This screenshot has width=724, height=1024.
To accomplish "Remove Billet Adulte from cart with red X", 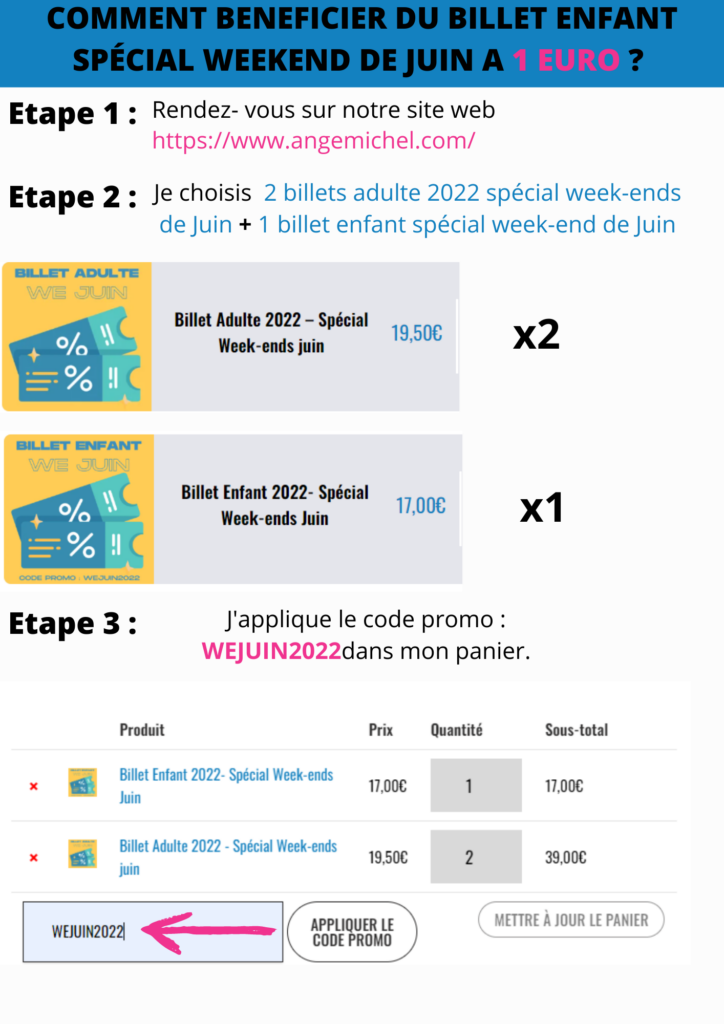I will click(34, 857).
